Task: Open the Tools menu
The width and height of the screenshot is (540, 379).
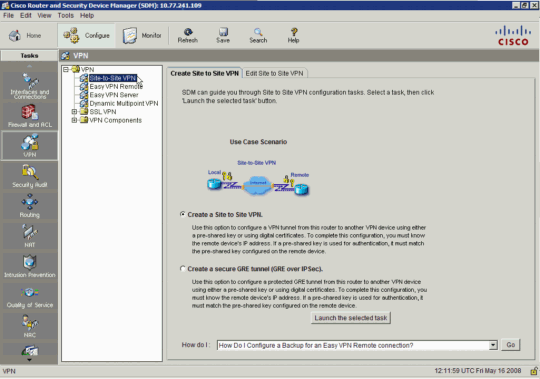Action: pyautogui.click(x=65, y=15)
